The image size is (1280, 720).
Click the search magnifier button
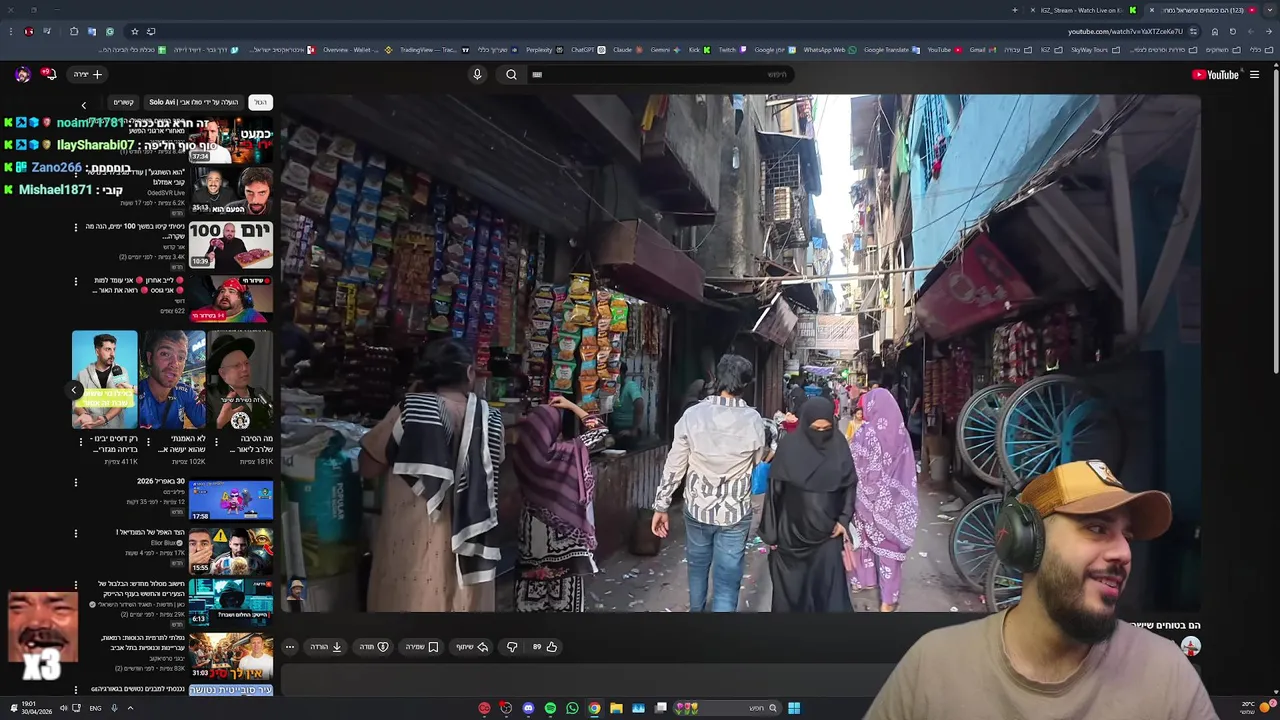click(511, 74)
